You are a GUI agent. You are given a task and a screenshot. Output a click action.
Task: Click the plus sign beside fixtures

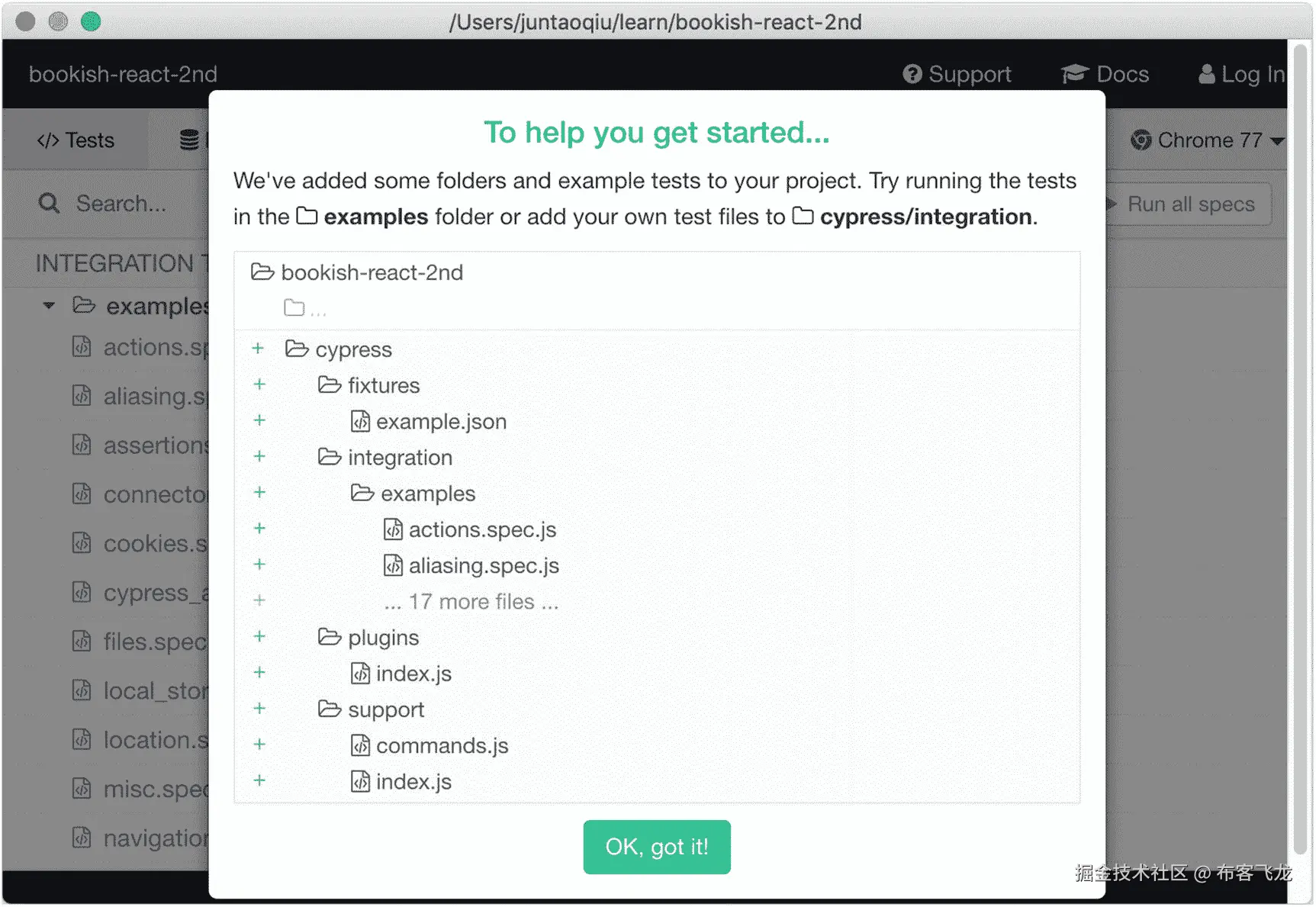259,384
